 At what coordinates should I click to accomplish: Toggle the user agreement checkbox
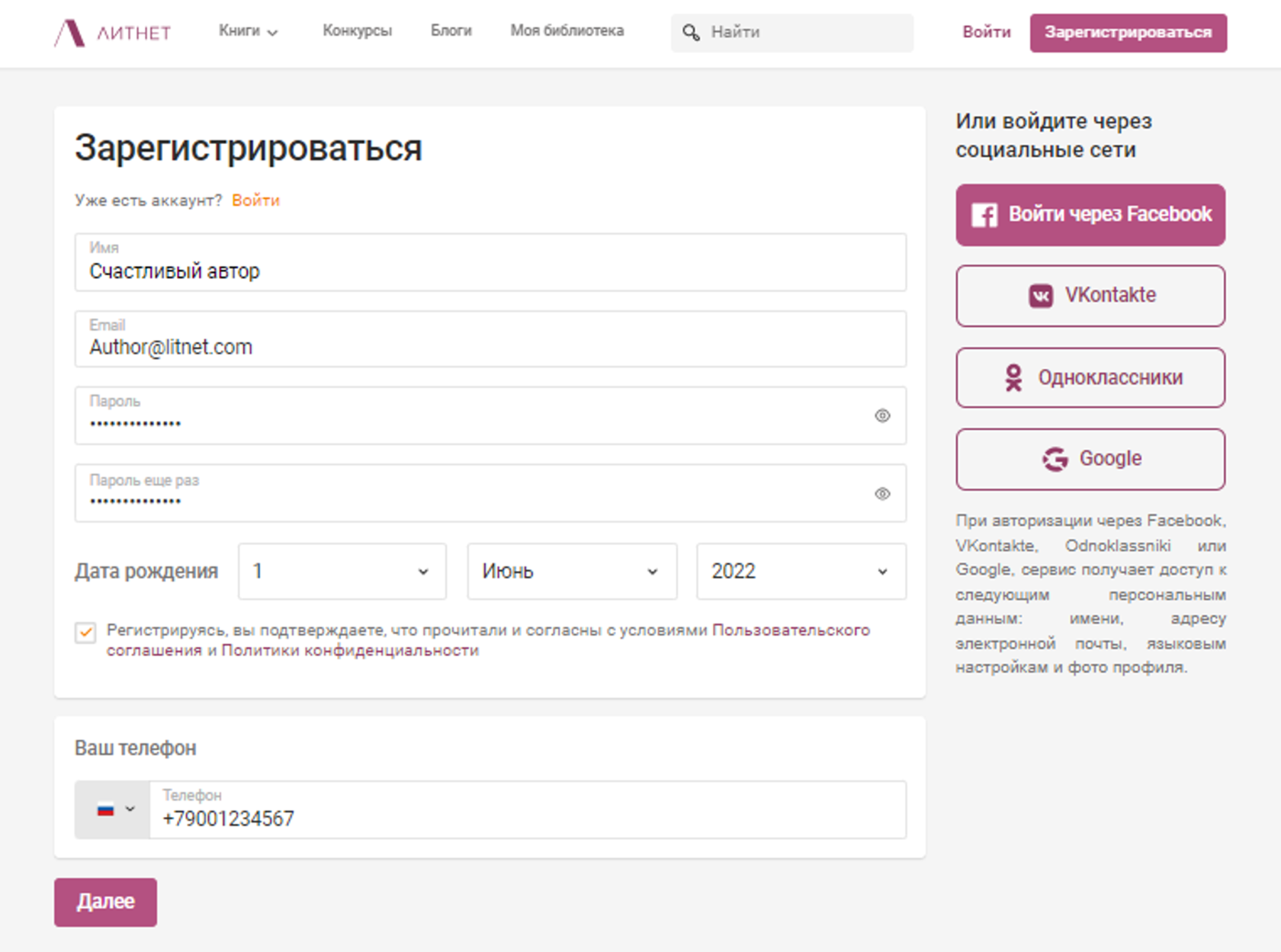85,633
